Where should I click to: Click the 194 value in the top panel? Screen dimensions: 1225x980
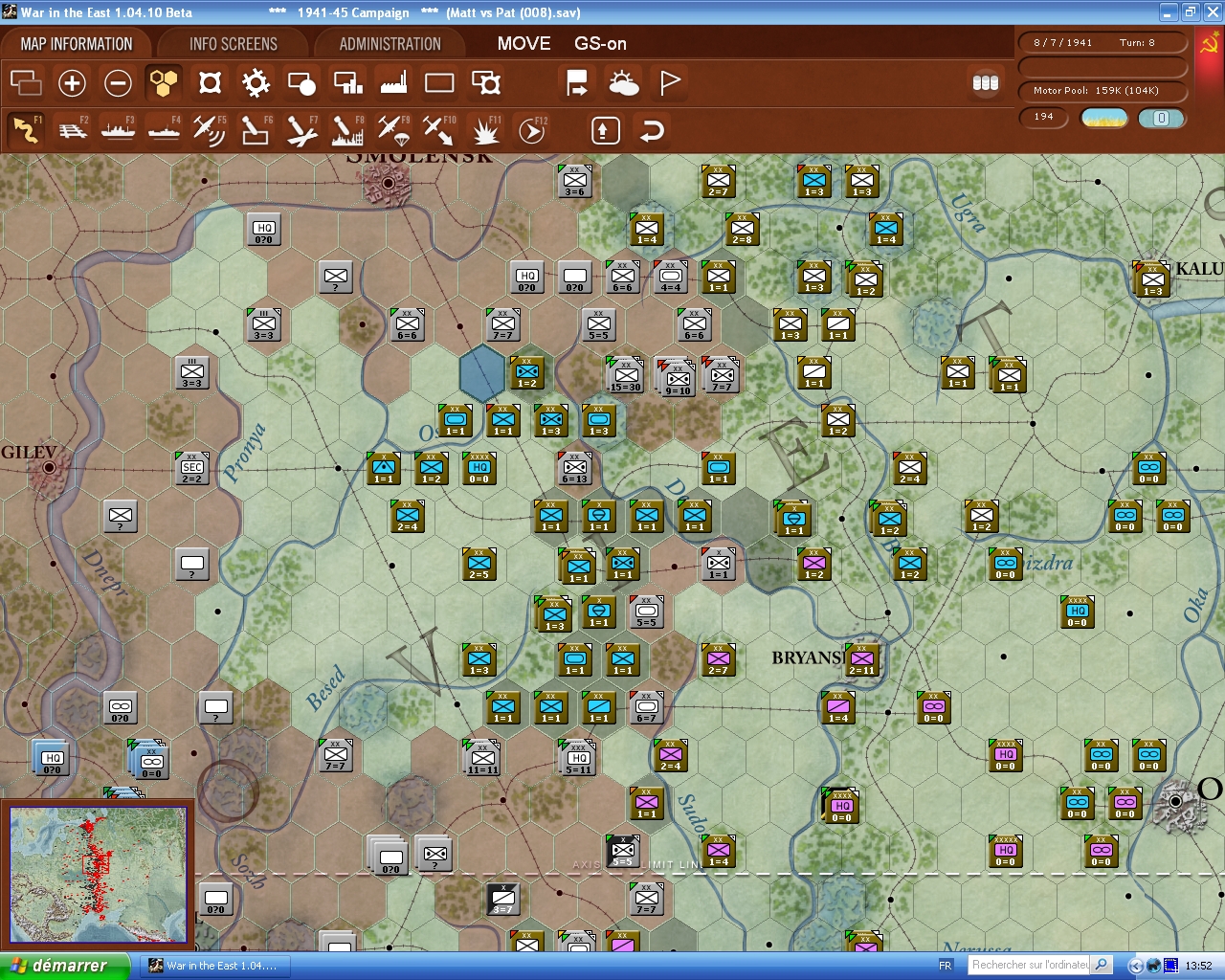coord(1044,117)
